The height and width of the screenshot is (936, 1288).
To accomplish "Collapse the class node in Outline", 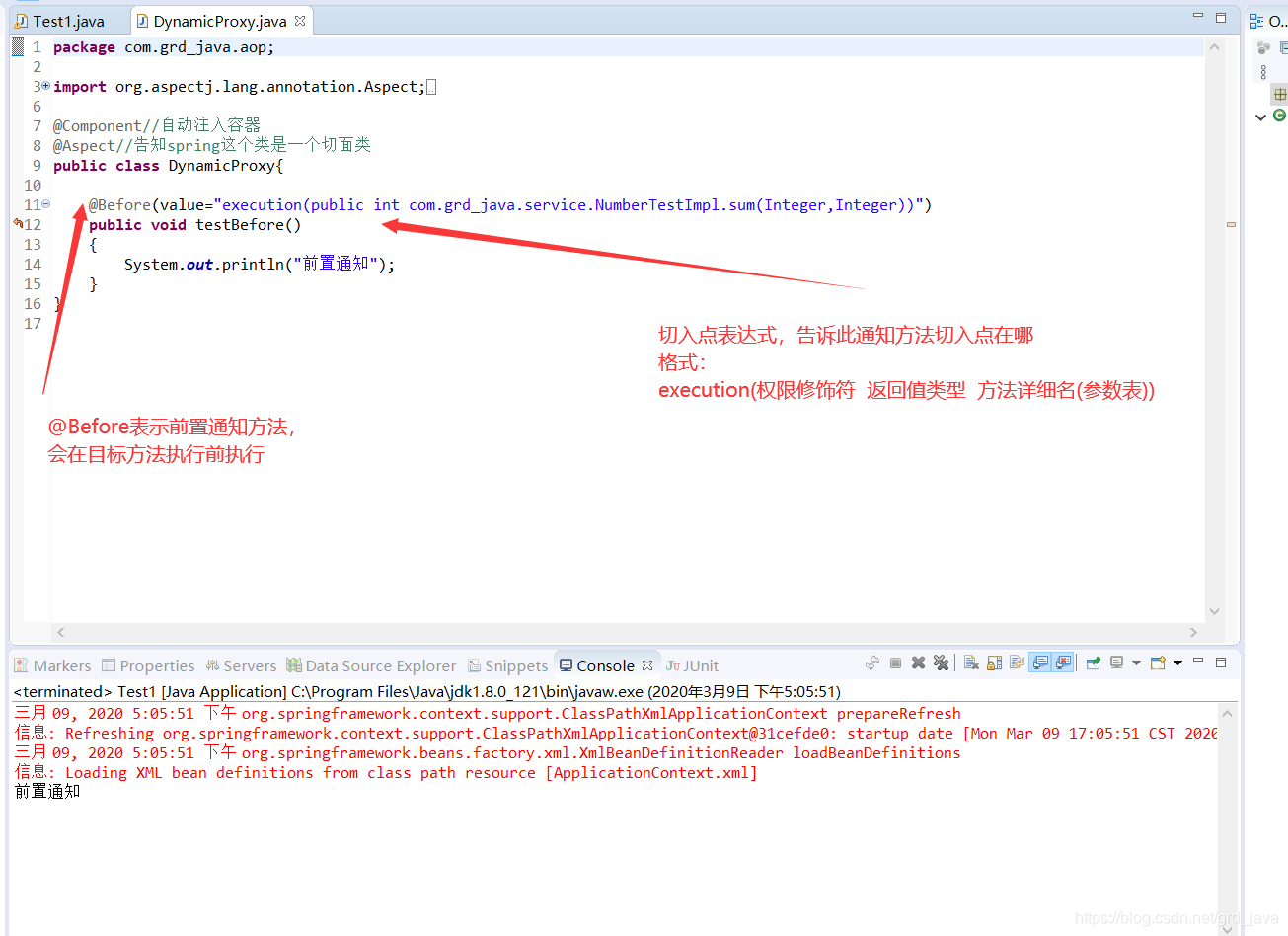I will click(1260, 117).
